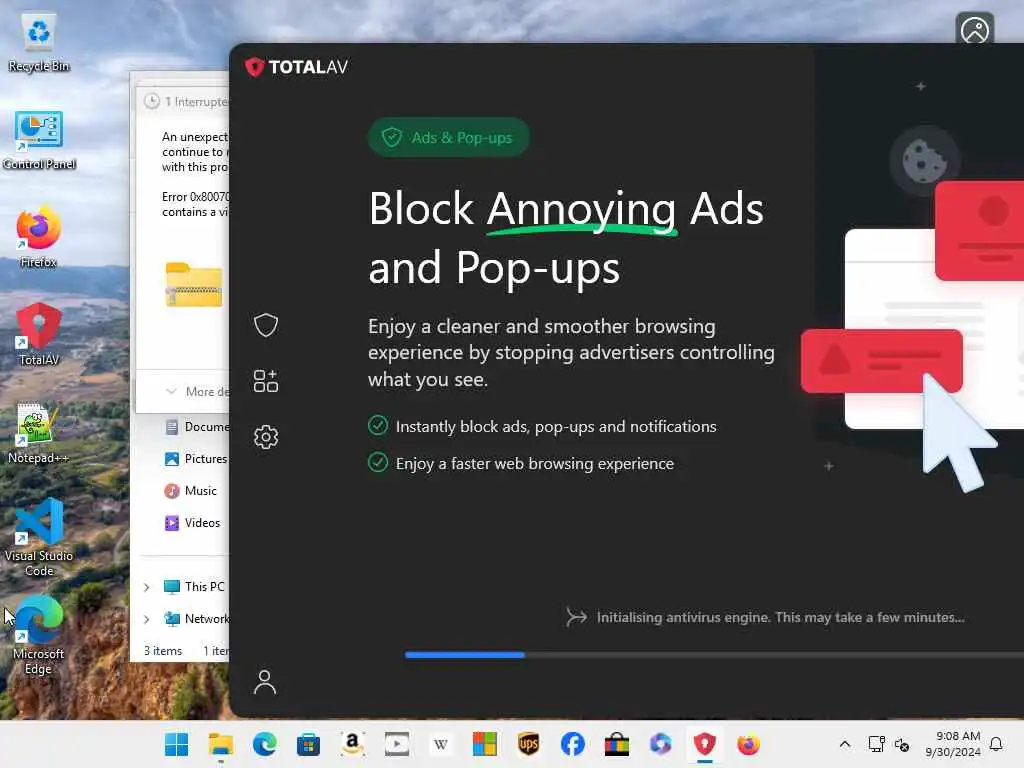Viewport: 1024px width, 768px height.
Task: Open Microsoft Edge from taskbar
Action: click(264, 744)
